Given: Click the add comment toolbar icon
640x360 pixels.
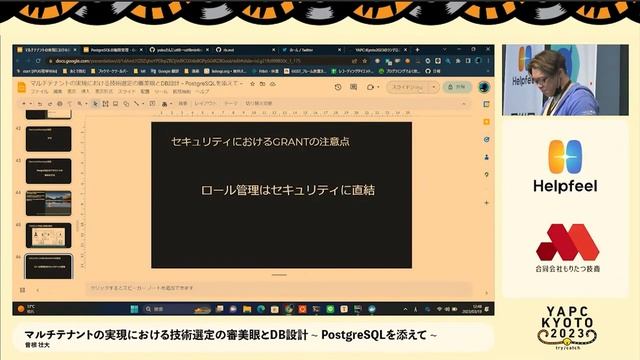Looking at the screenshot, I should pos(152,104).
